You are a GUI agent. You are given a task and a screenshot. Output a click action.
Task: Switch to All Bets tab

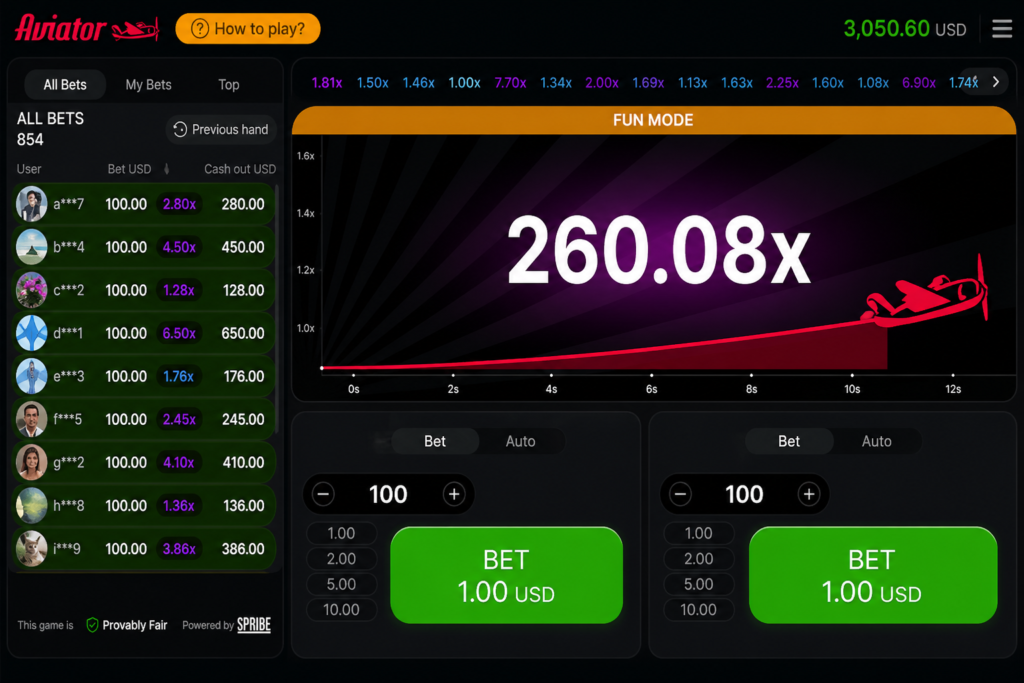click(65, 84)
